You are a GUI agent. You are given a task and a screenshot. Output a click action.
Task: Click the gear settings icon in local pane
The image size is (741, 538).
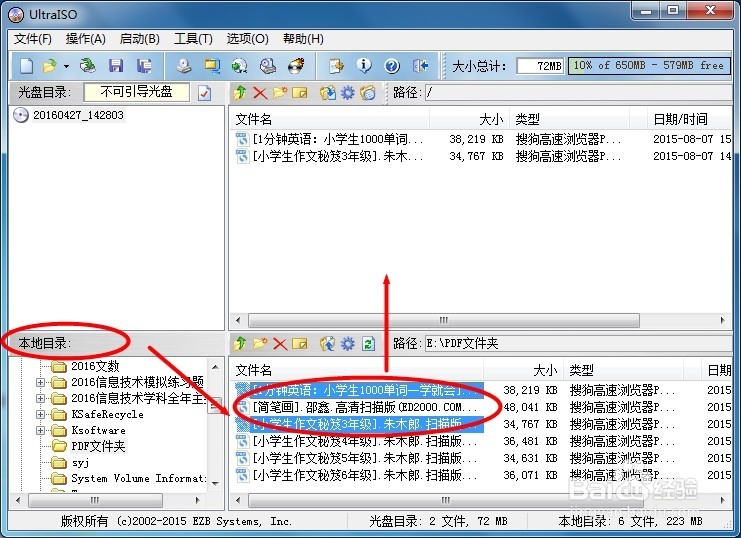347,344
